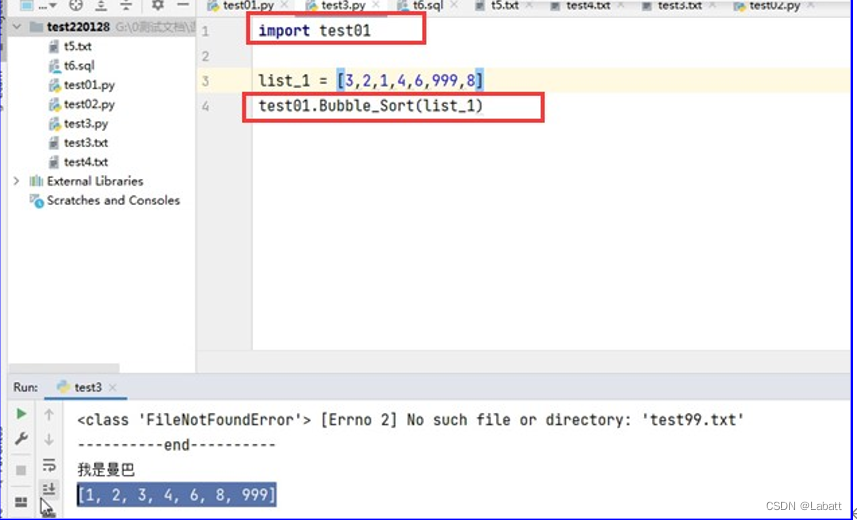Click the '我是曼巴' console output line
The image size is (857, 520).
tap(106, 470)
